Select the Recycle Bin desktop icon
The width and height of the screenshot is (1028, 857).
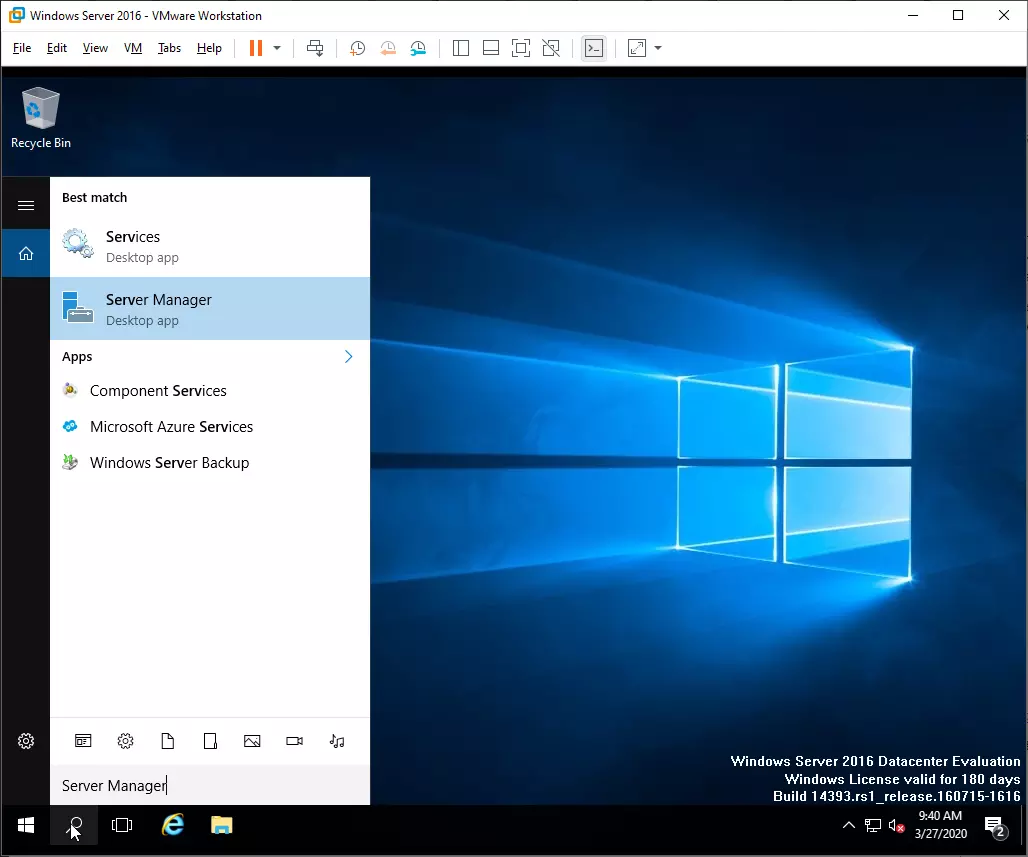tap(41, 118)
